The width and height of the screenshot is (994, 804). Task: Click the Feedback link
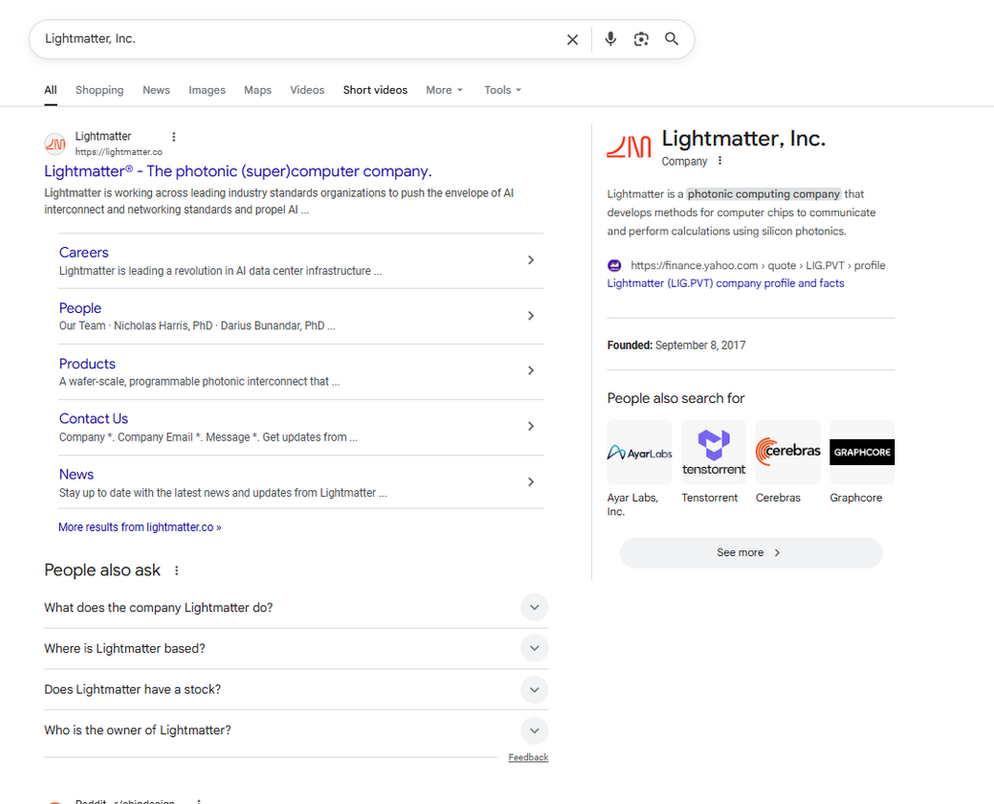pyautogui.click(x=528, y=757)
